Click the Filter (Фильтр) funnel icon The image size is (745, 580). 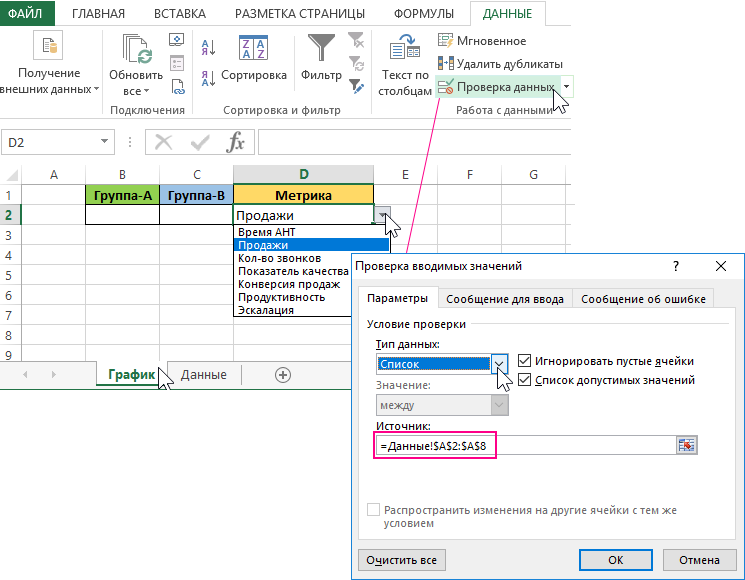point(321,50)
